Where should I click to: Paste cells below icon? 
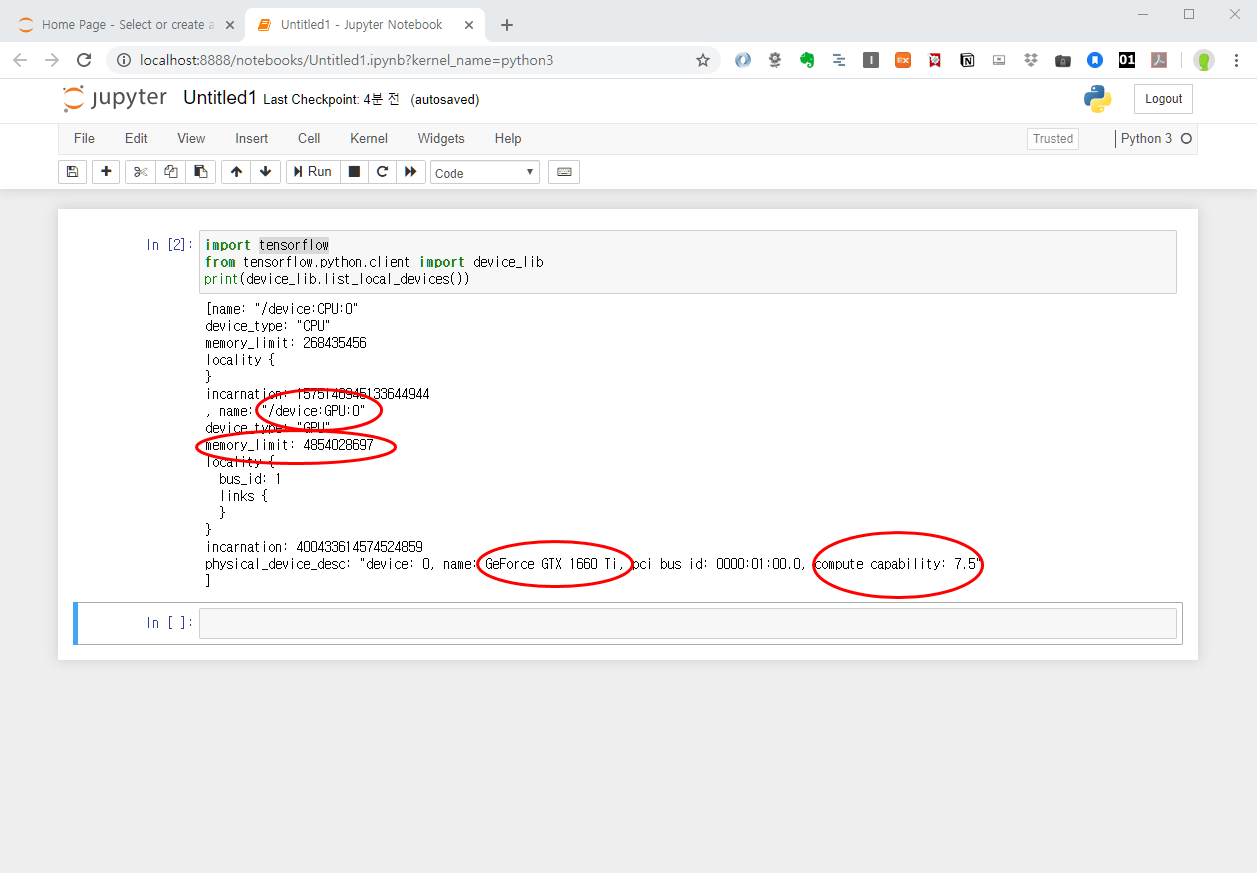point(200,172)
